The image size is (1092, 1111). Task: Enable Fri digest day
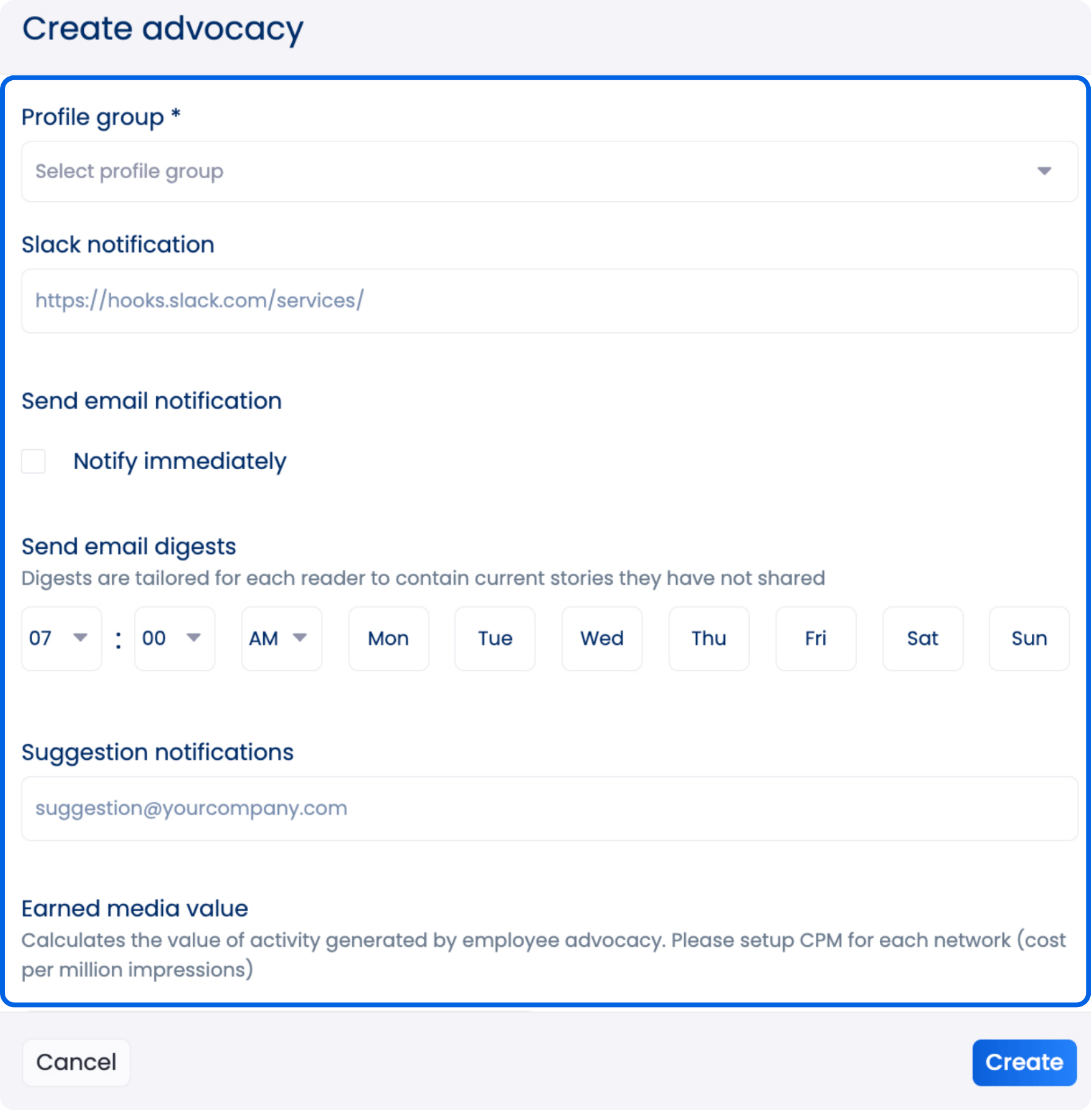coord(815,639)
